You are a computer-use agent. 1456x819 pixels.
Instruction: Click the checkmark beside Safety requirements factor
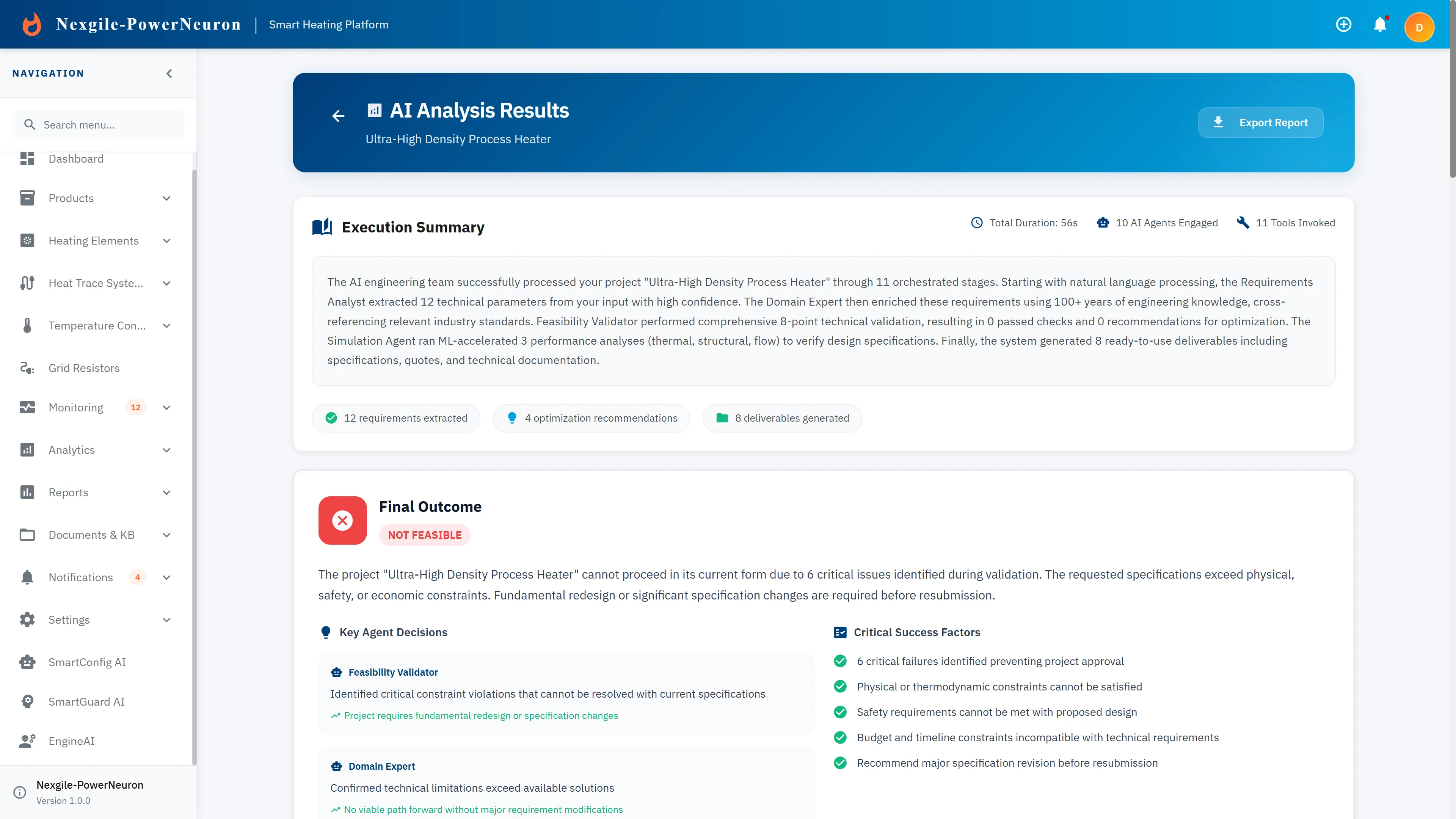[x=840, y=712]
